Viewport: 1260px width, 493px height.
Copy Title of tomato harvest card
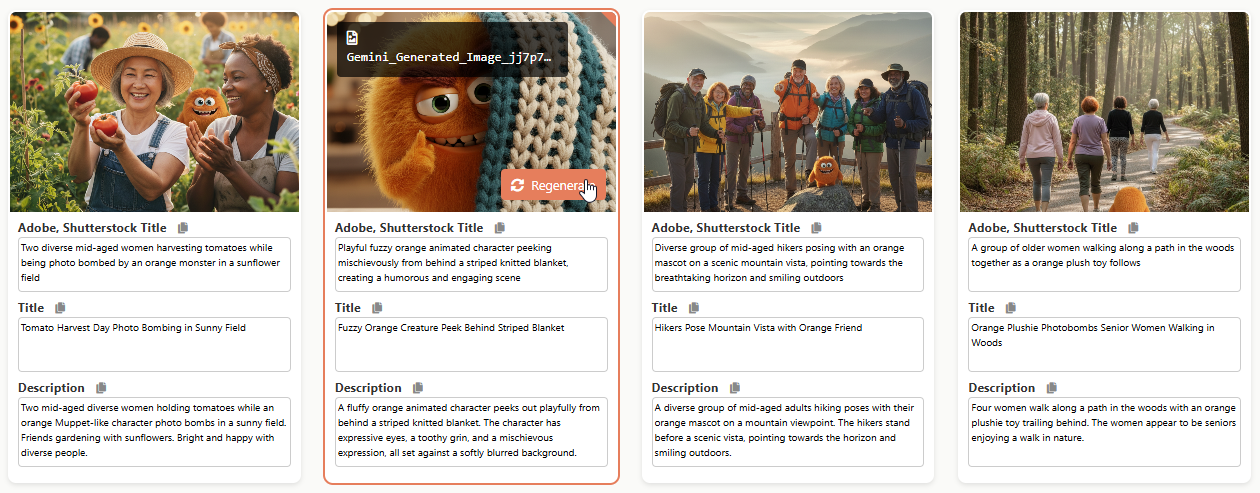click(60, 308)
